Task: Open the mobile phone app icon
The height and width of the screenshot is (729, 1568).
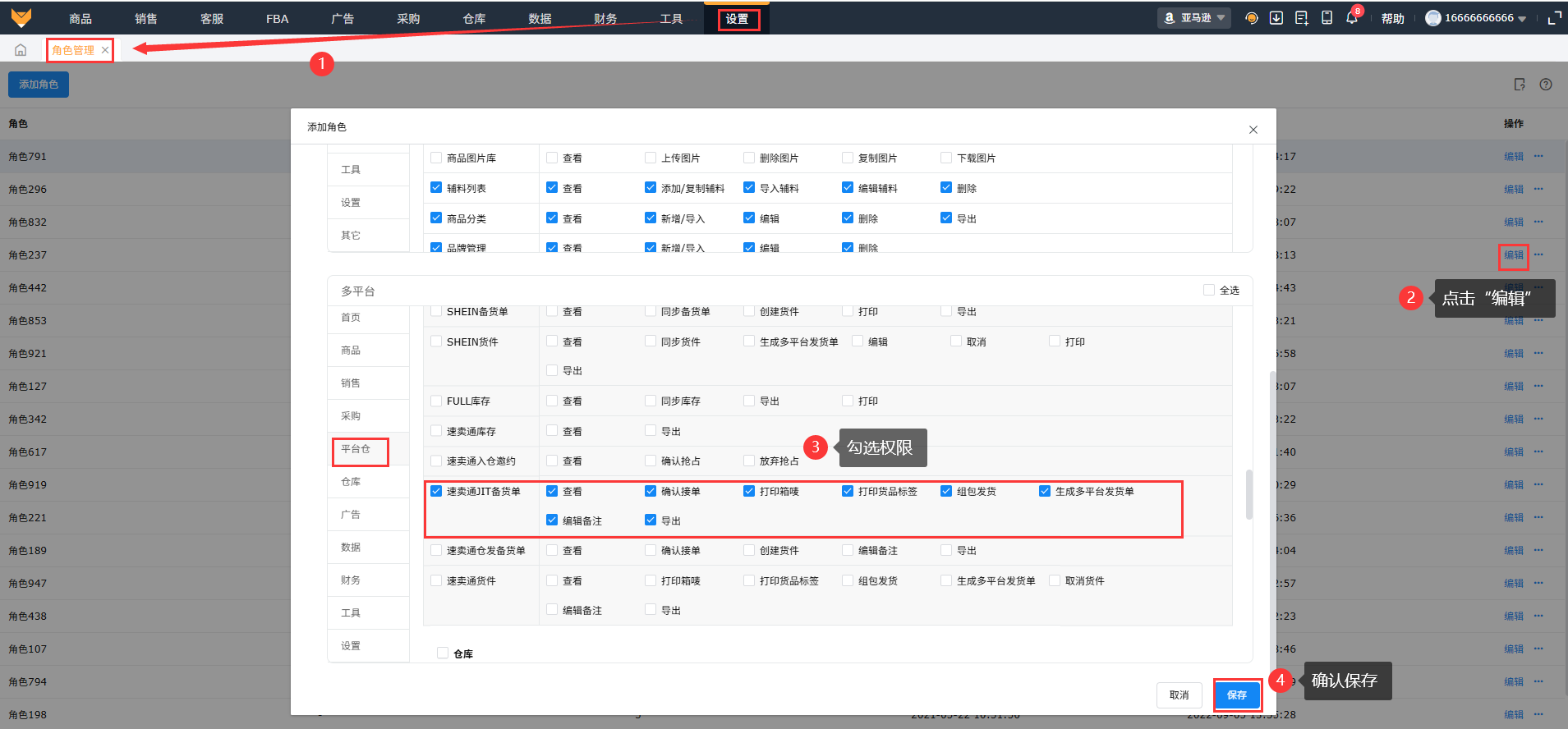Action: coord(1327,18)
